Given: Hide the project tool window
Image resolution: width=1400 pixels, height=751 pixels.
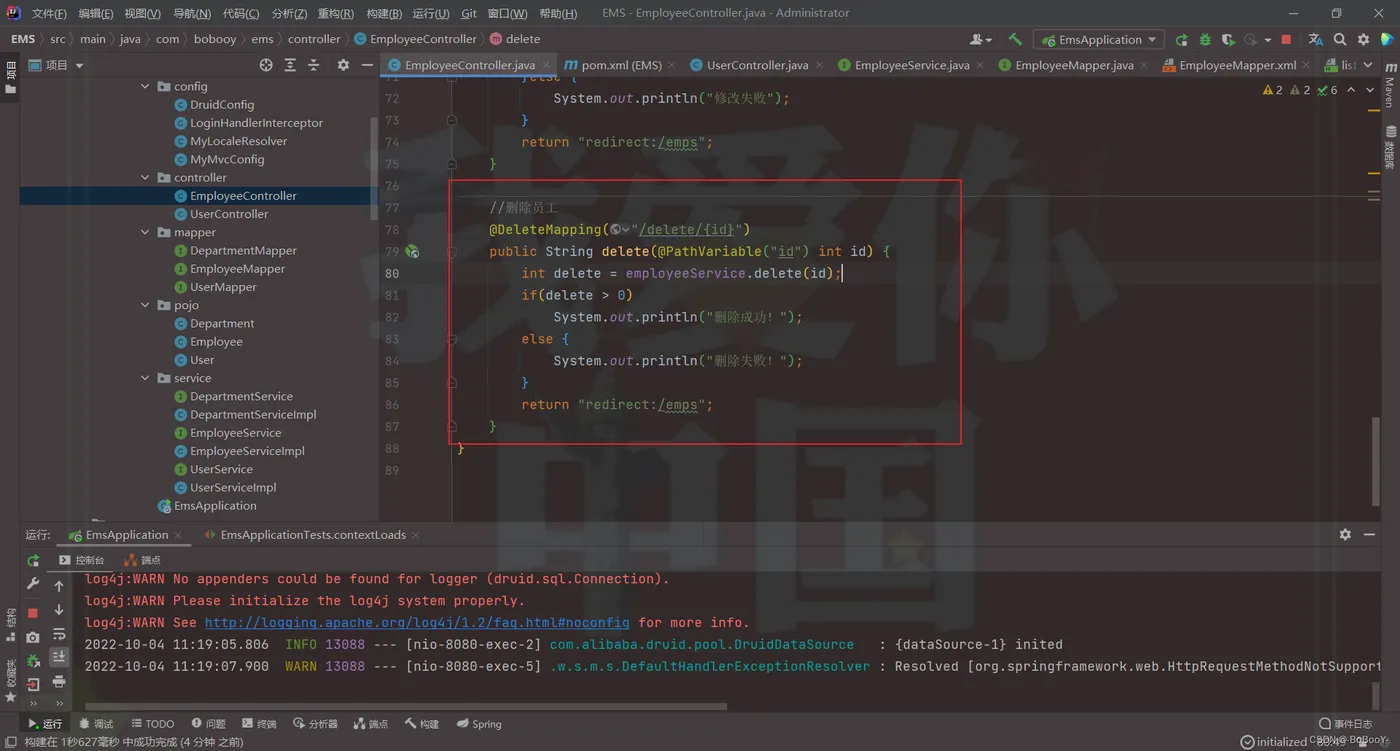Looking at the screenshot, I should (367, 65).
